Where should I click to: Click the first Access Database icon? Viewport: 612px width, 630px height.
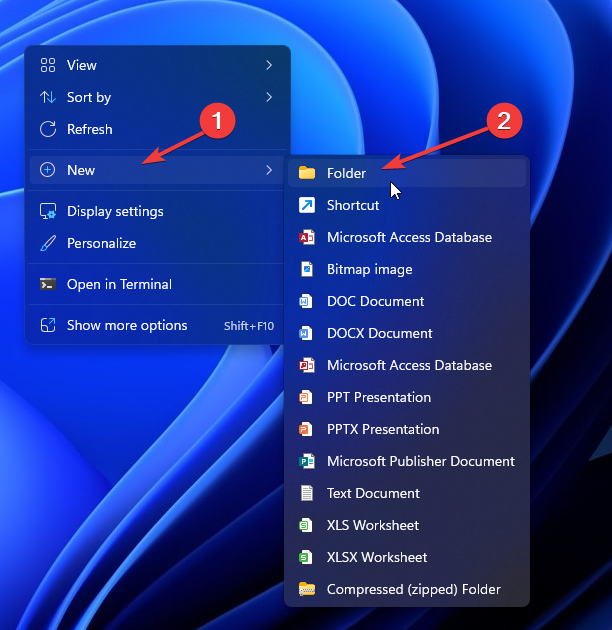click(x=307, y=237)
